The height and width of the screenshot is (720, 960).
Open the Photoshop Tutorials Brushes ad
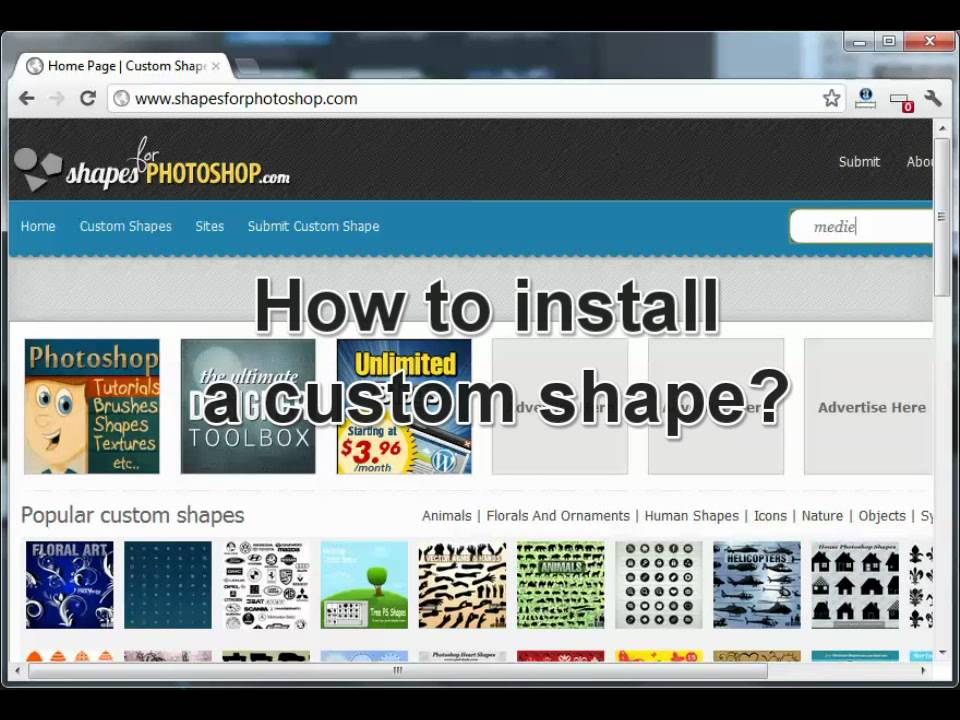tap(92, 407)
